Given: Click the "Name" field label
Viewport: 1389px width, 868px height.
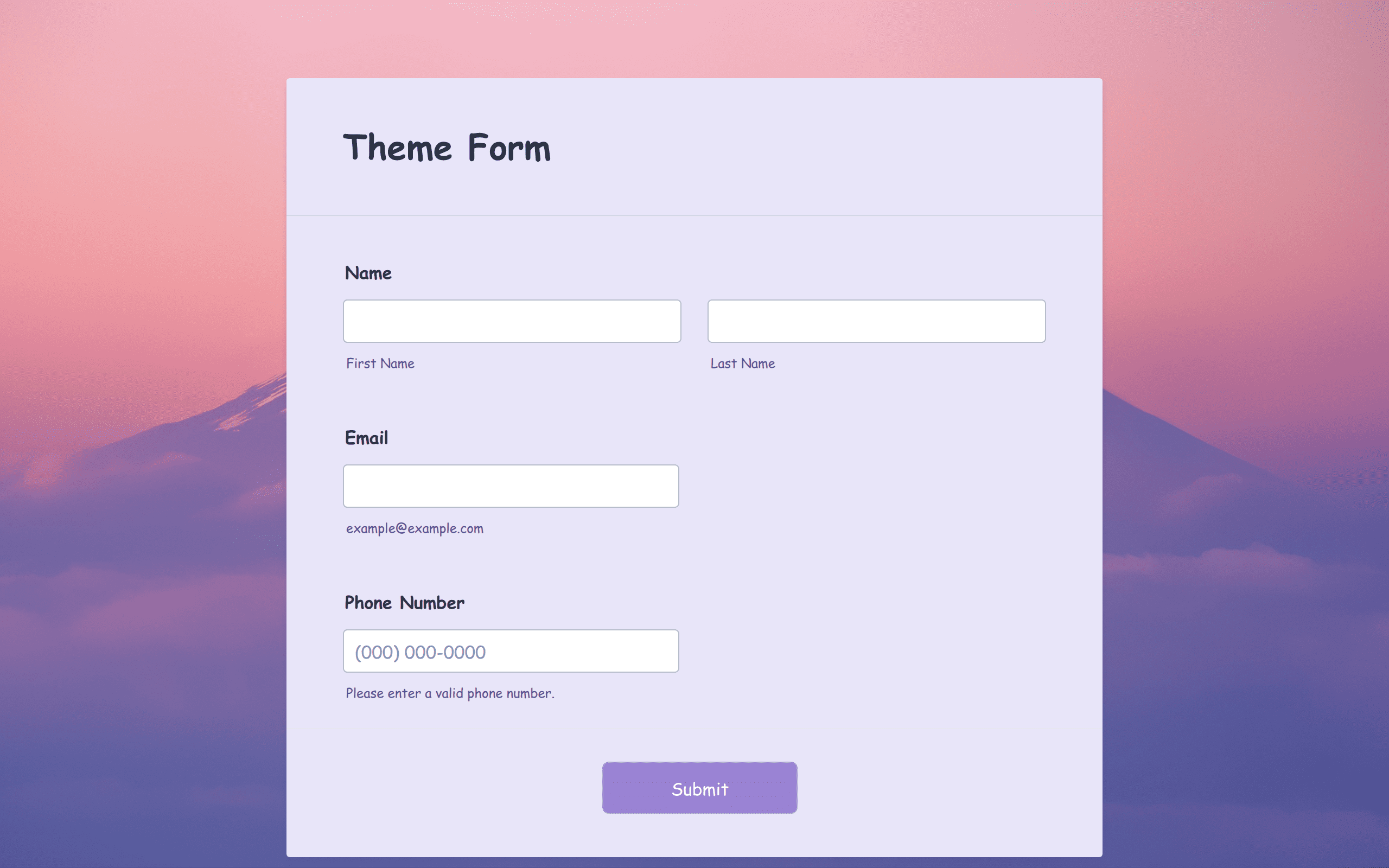Looking at the screenshot, I should click(368, 273).
